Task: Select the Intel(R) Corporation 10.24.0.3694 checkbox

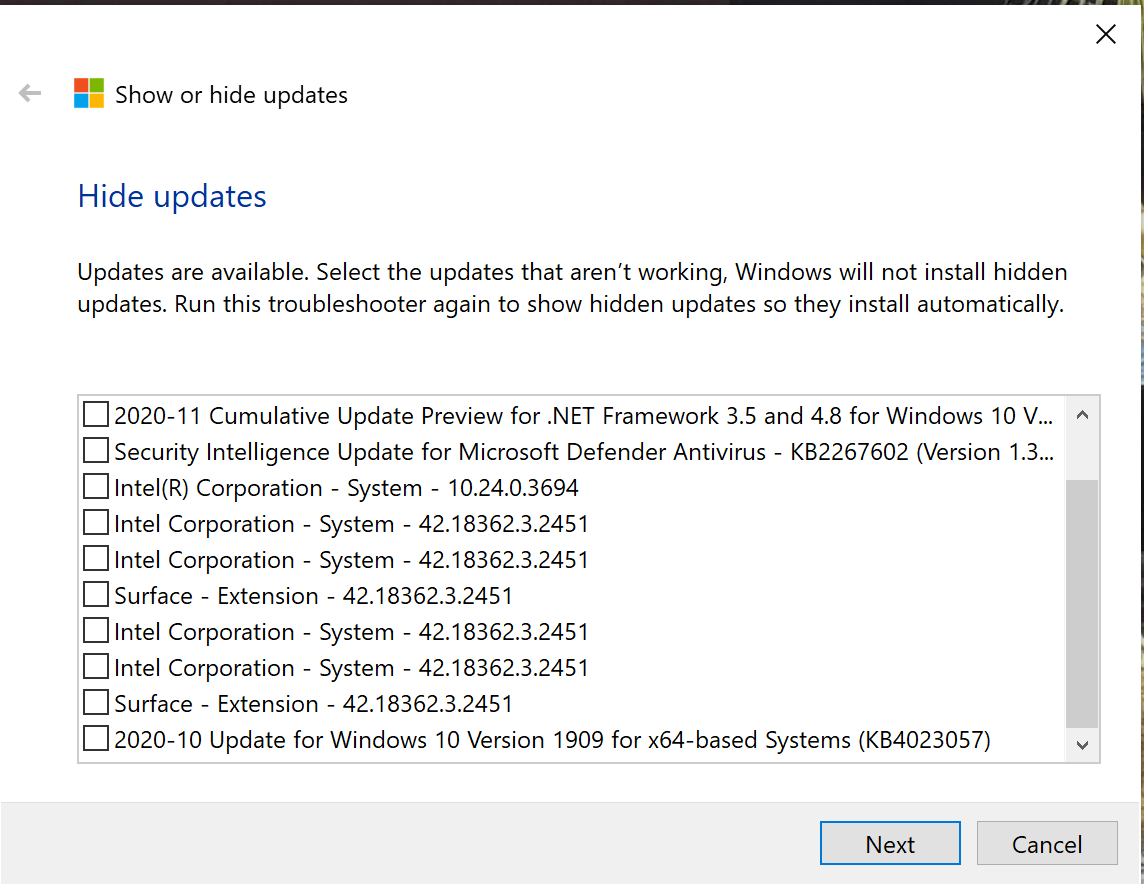Action: (x=96, y=487)
